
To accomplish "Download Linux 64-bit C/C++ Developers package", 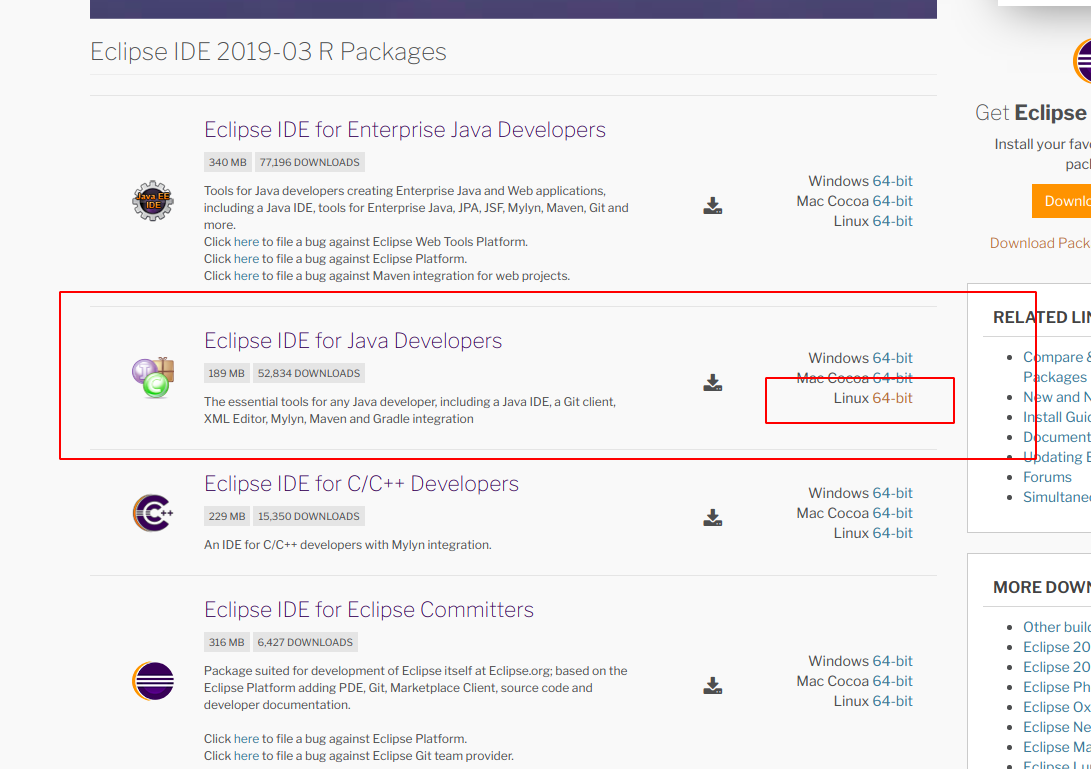I will [x=892, y=533].
